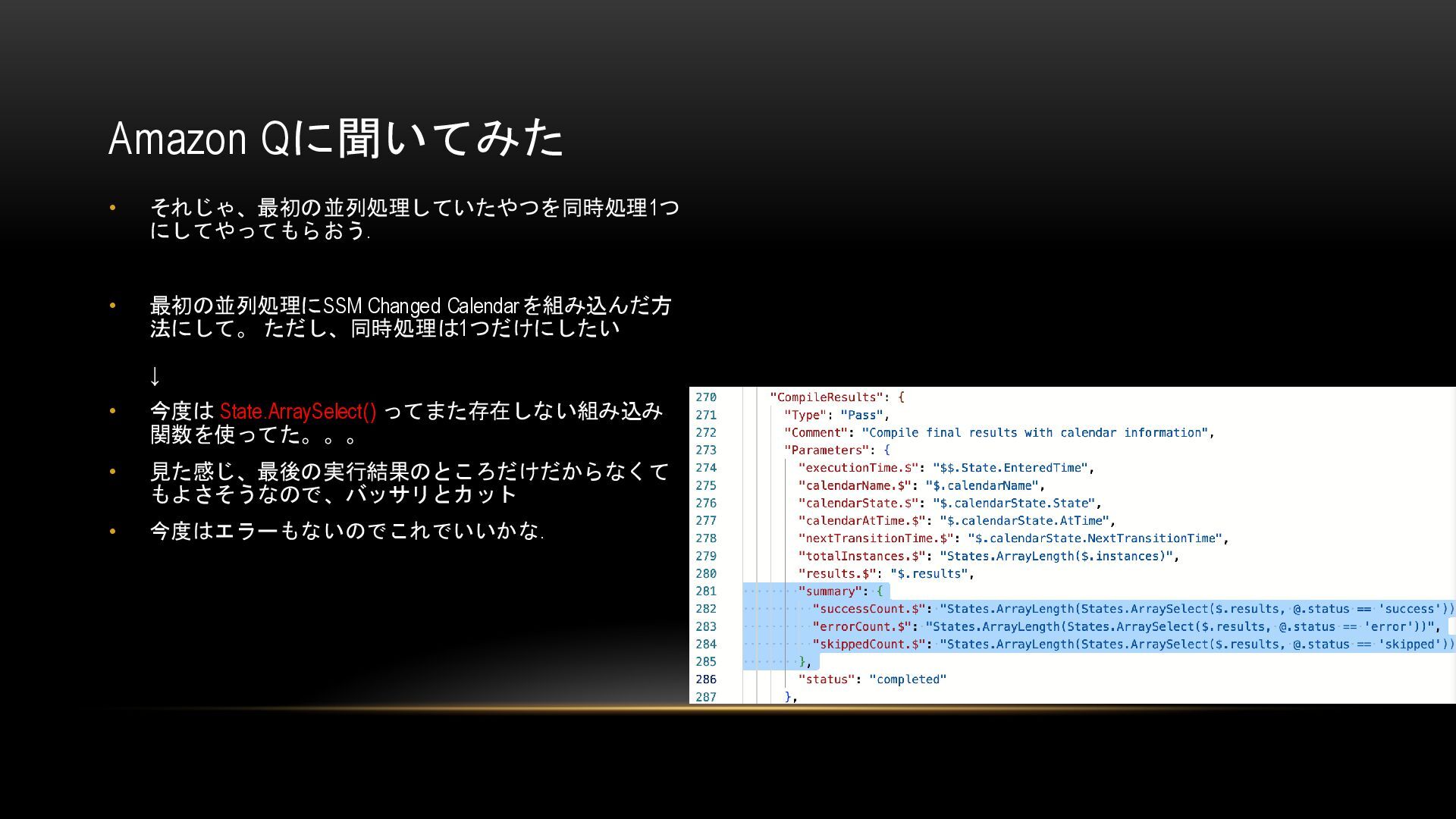Click the "skippedCount.$" key on line 284
The height and width of the screenshot is (819, 1456).
click(868, 645)
